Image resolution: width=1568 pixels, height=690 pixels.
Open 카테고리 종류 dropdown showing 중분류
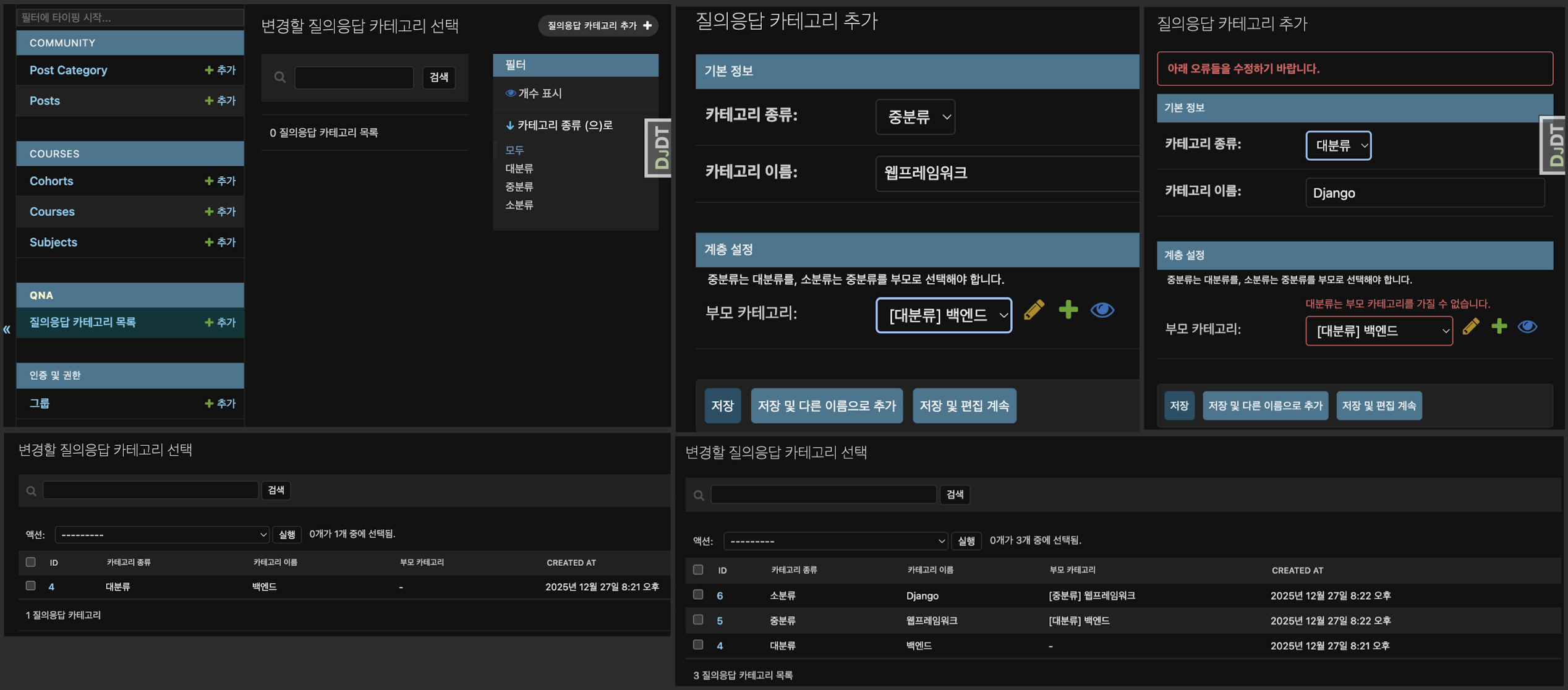(915, 117)
